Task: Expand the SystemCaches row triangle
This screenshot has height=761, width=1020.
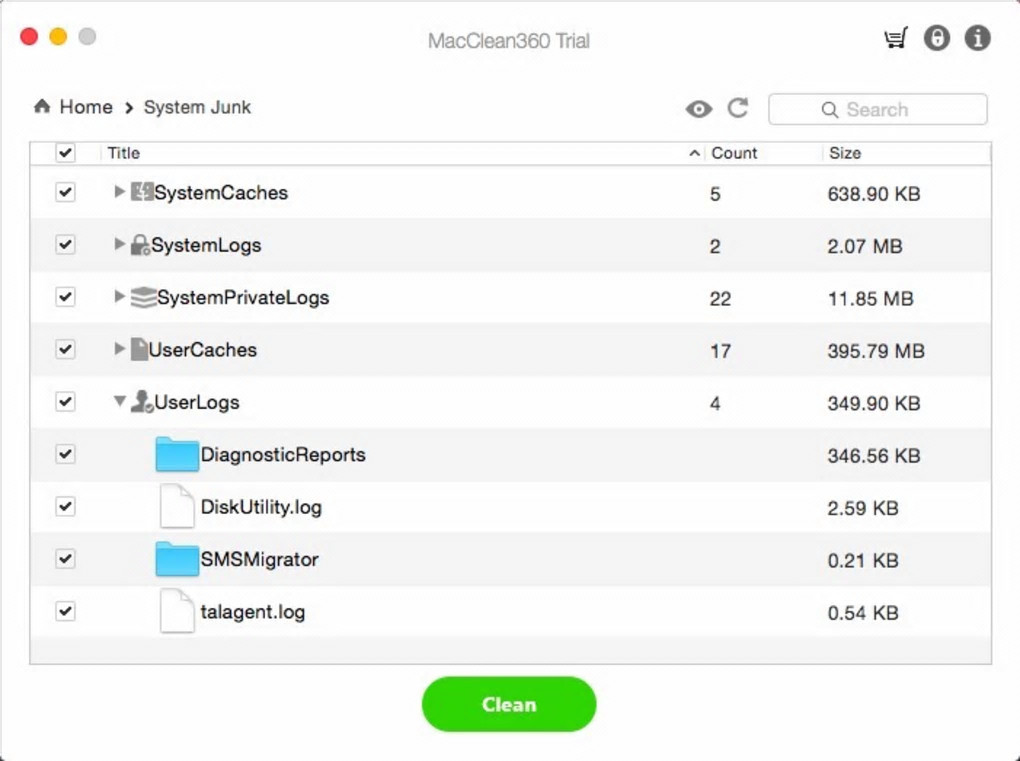Action: pyautogui.click(x=119, y=191)
